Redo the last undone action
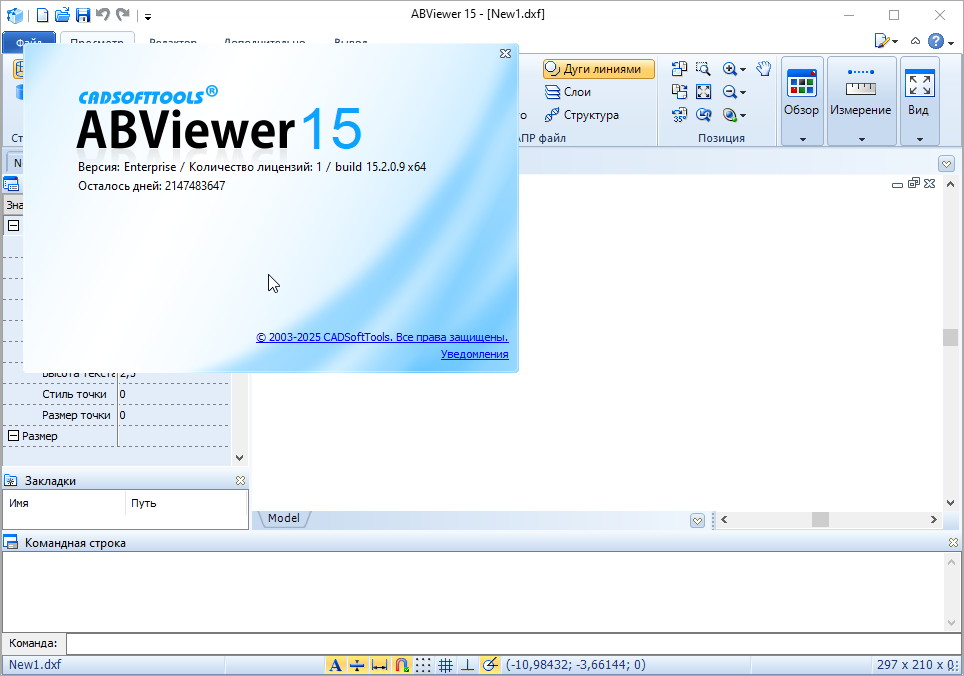 (x=123, y=15)
